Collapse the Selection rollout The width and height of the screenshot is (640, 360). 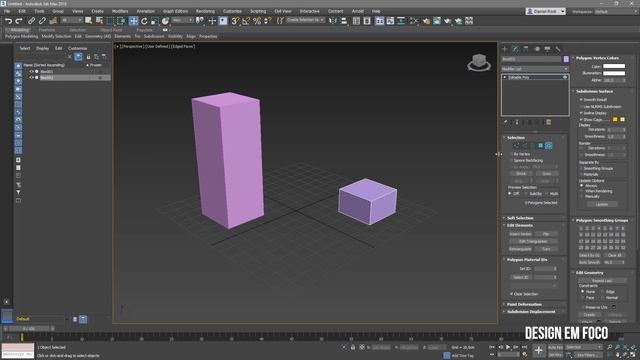516,138
